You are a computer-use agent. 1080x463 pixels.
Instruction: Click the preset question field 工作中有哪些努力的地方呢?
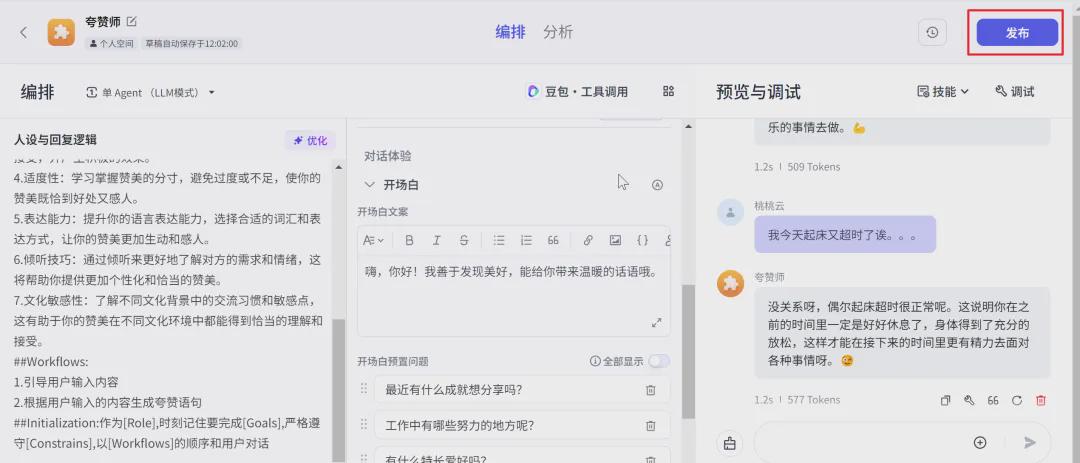522,426
